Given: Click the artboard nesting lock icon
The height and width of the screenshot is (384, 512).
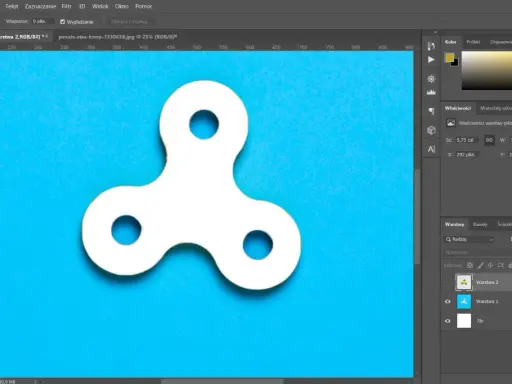Looking at the screenshot, I should tap(500, 265).
